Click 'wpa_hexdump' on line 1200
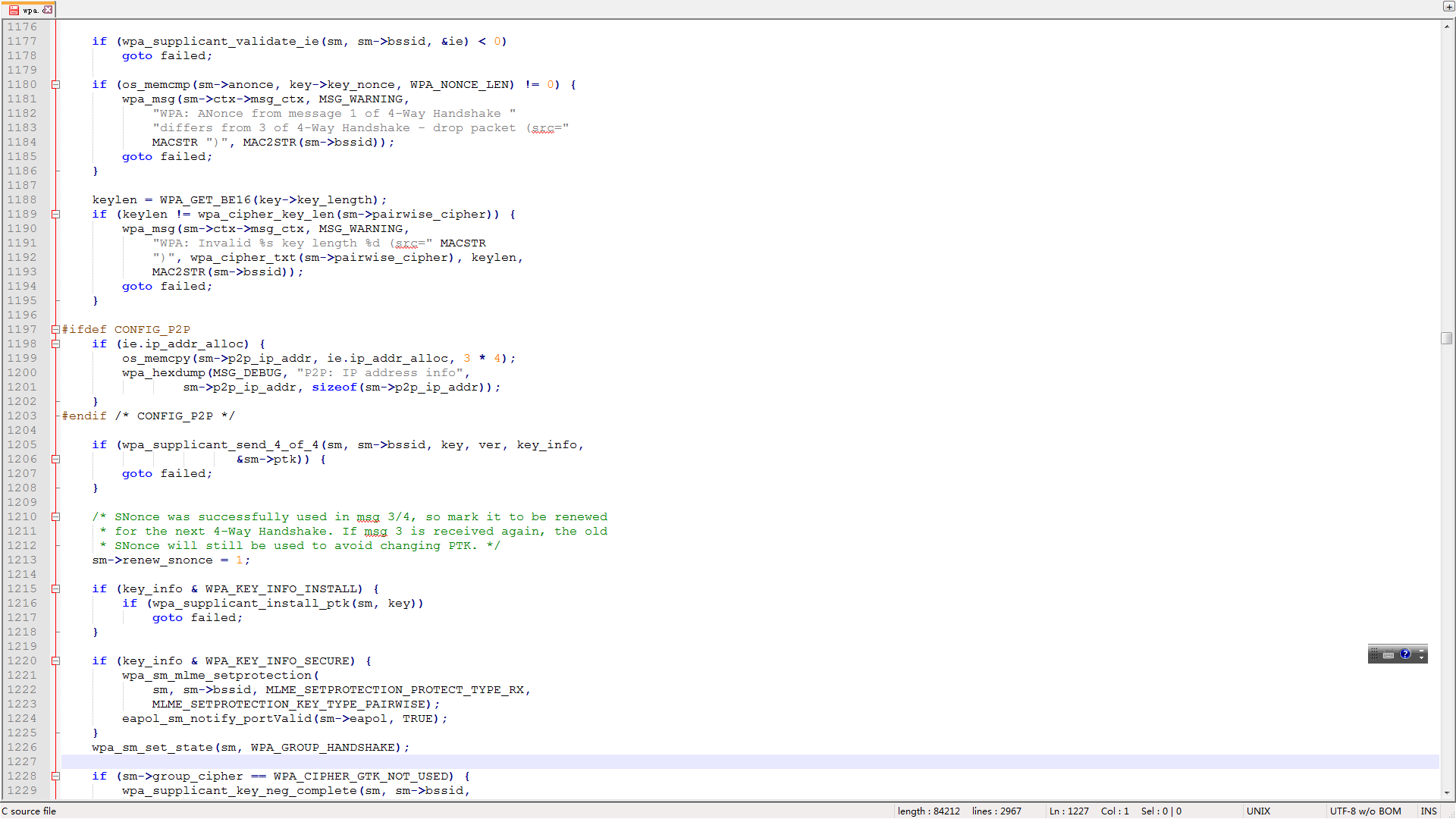The image size is (1456, 819). click(164, 373)
